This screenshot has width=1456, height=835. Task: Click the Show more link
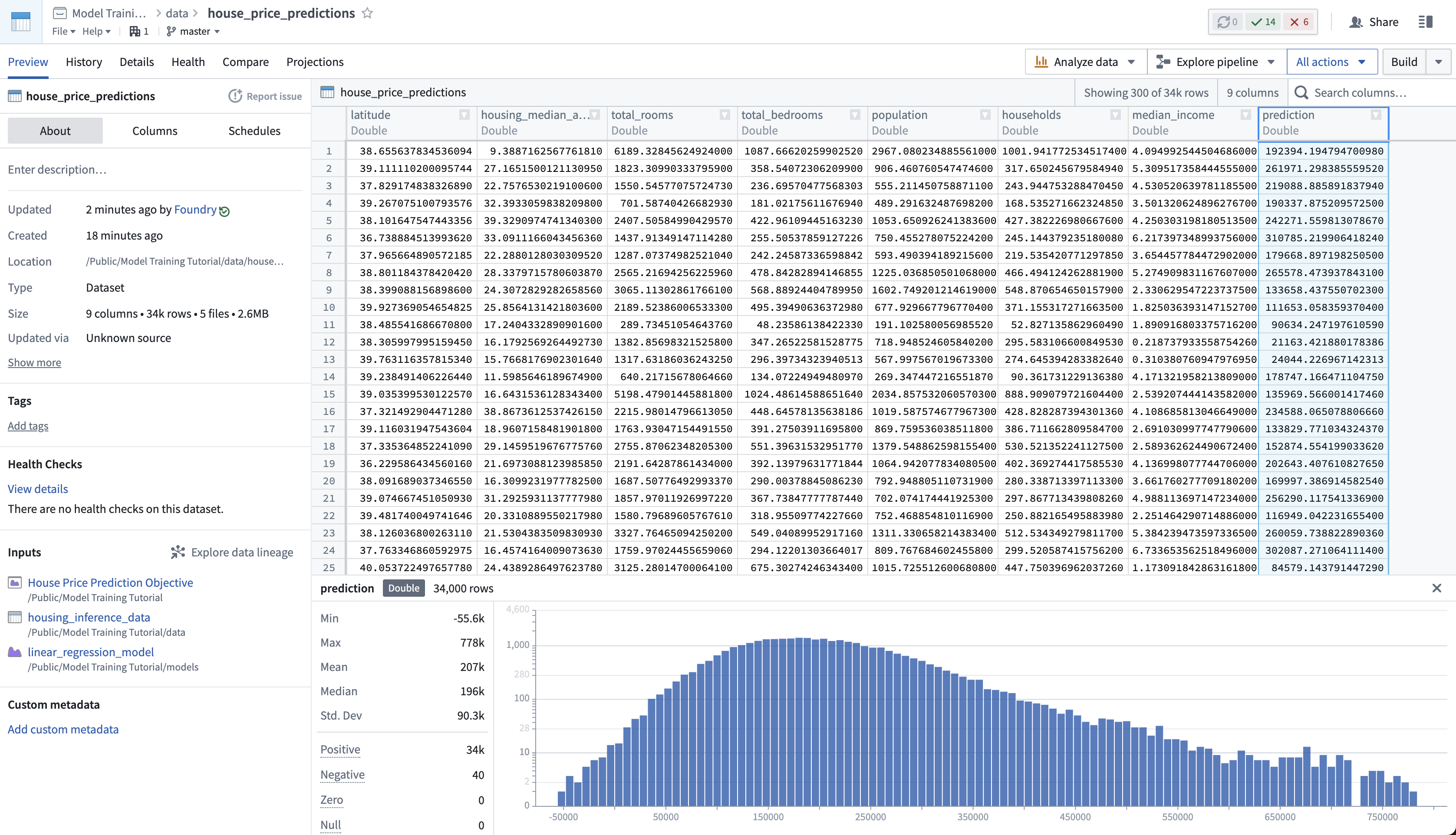coord(34,362)
